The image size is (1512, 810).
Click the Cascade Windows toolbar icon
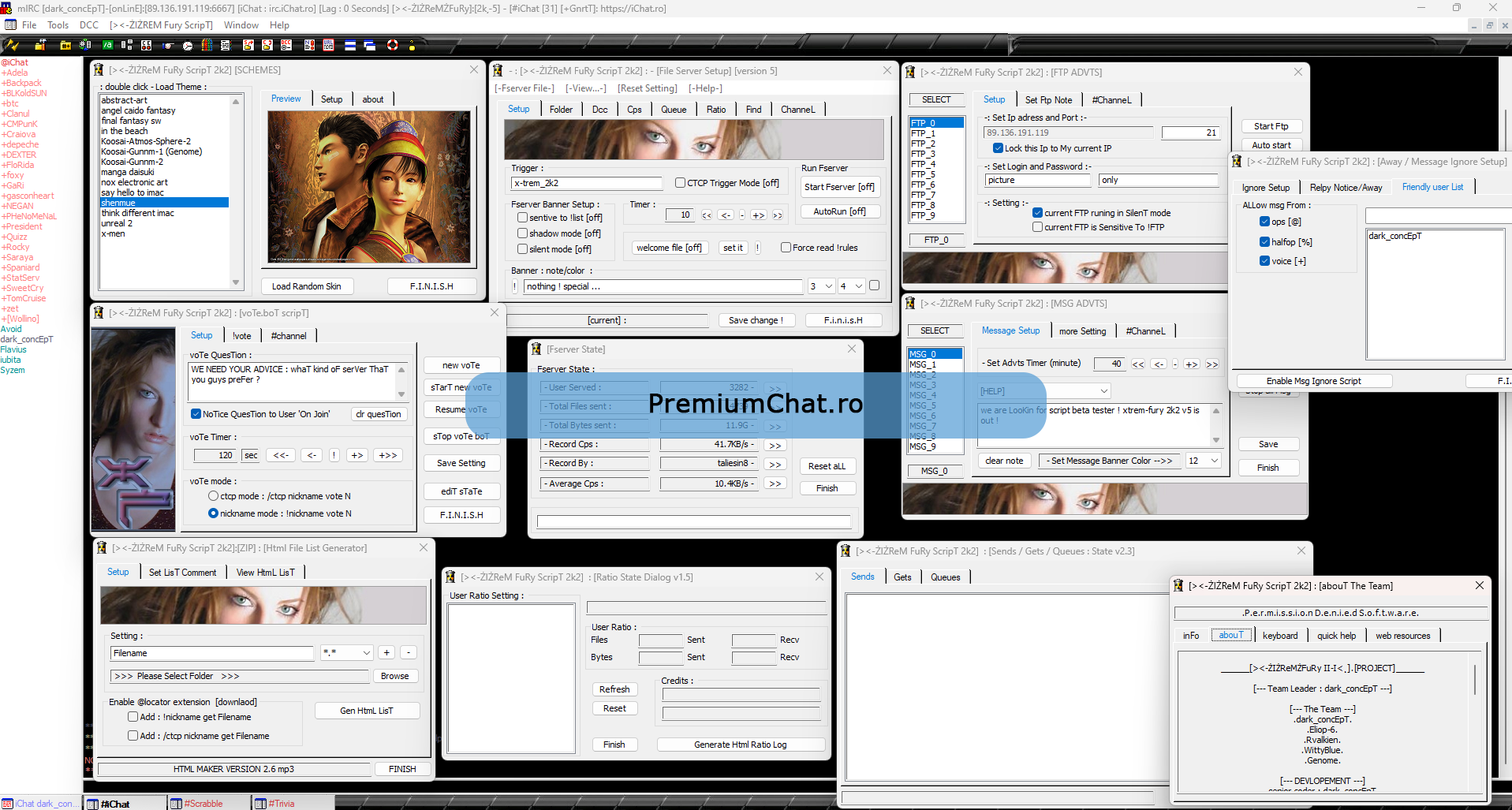[x=369, y=45]
